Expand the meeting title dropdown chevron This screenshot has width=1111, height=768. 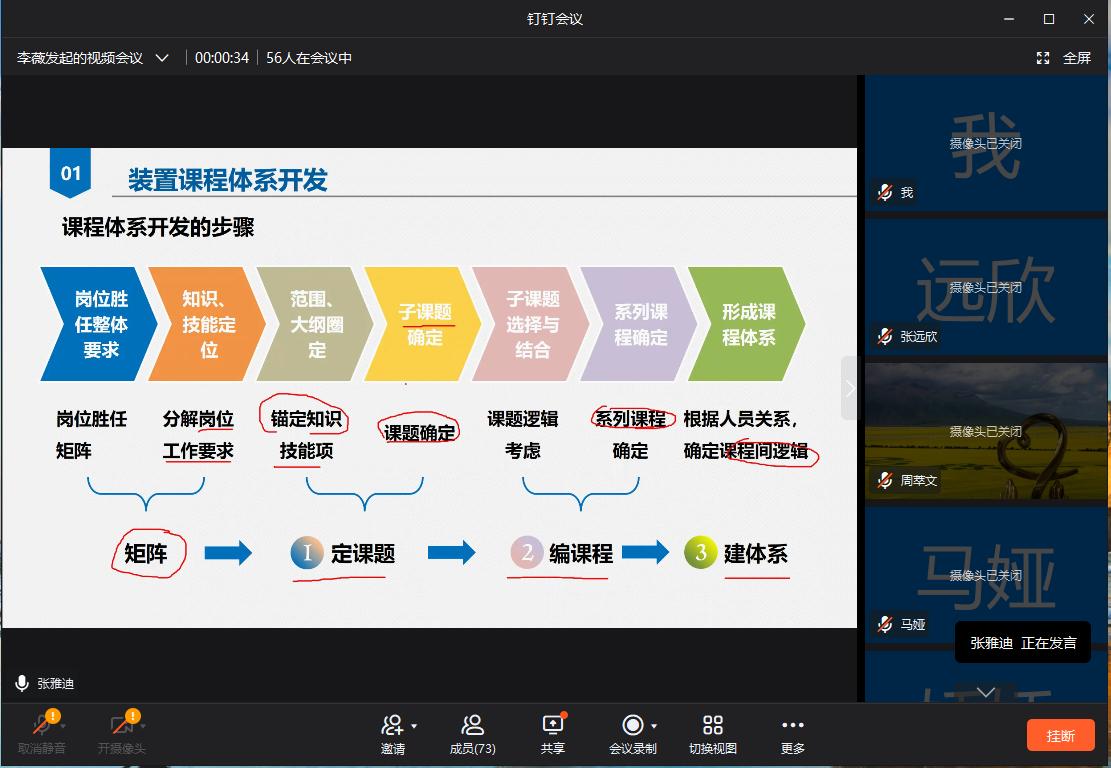click(x=162, y=58)
